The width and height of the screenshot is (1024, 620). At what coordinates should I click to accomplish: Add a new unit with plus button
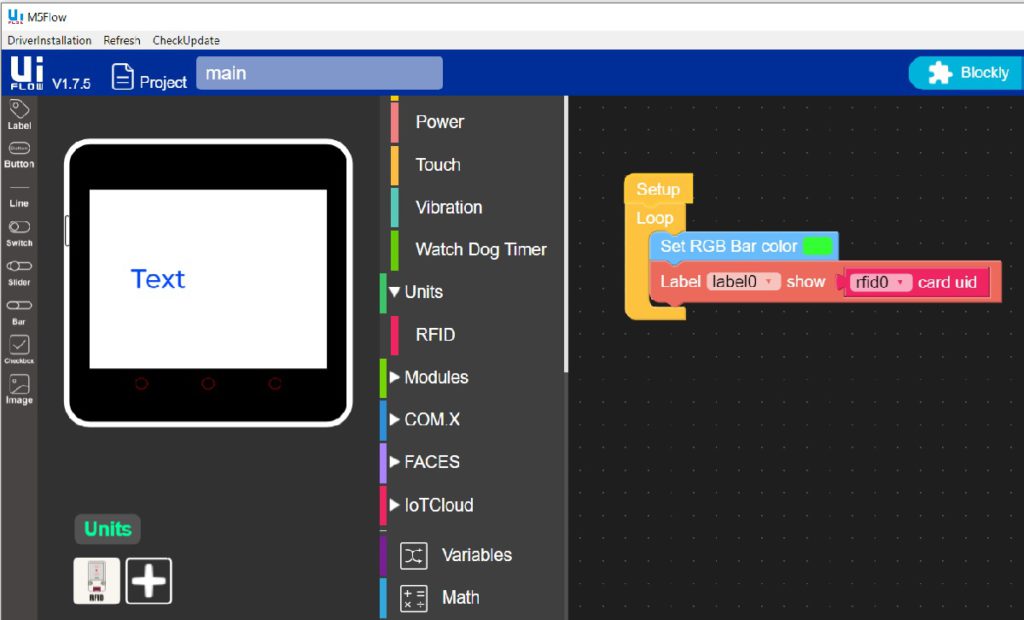[x=149, y=581]
